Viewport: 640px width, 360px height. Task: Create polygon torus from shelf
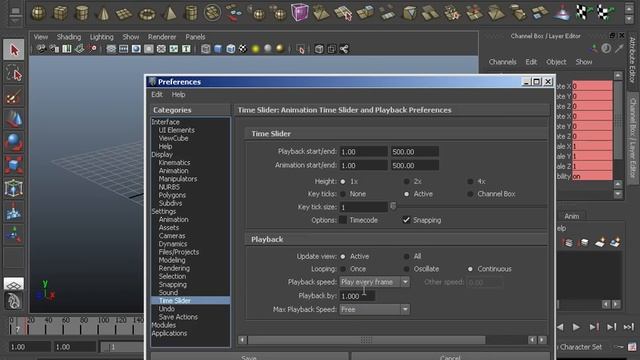click(x=147, y=14)
